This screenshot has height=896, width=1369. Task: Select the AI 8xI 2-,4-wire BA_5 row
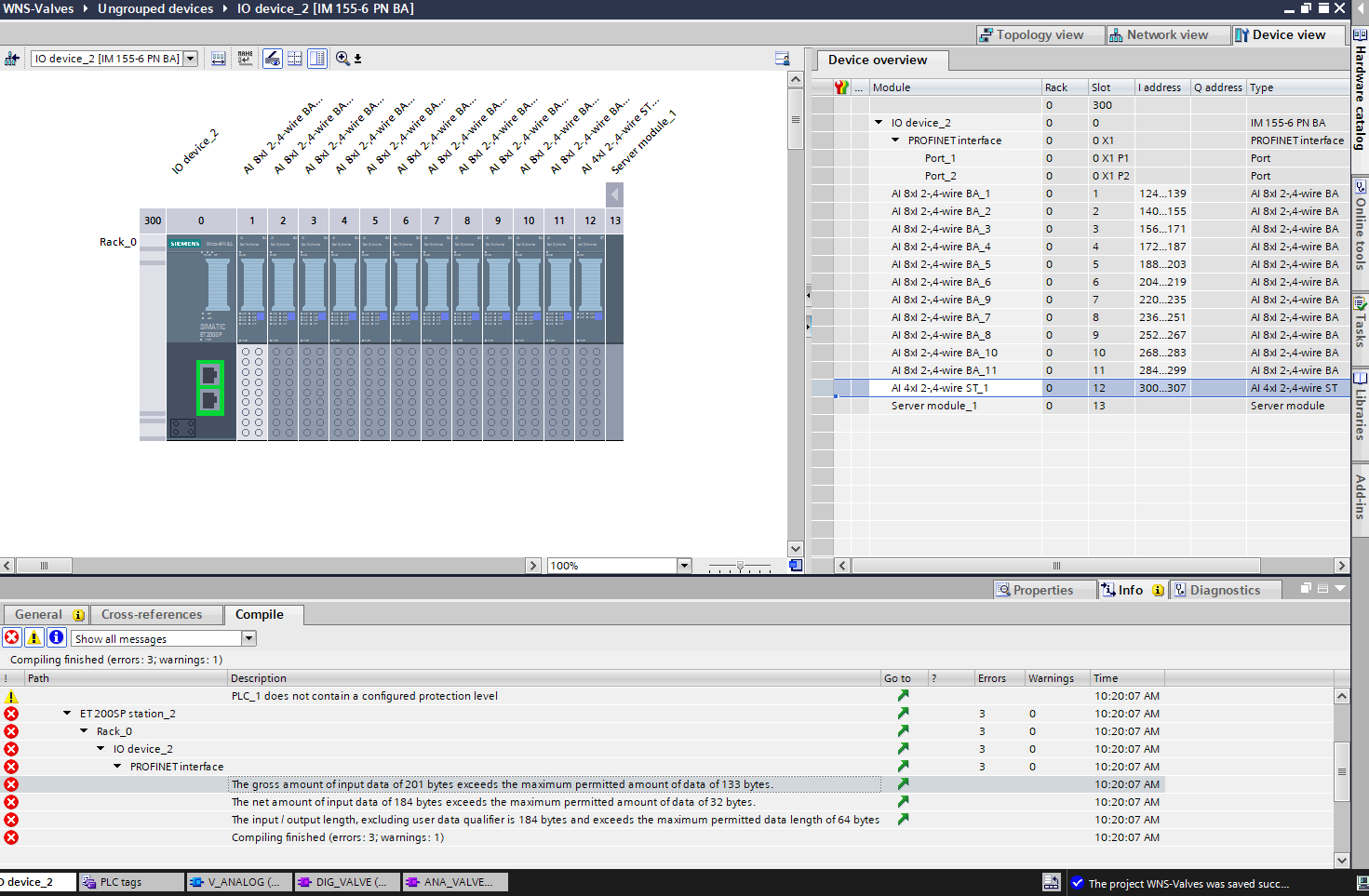pos(940,264)
